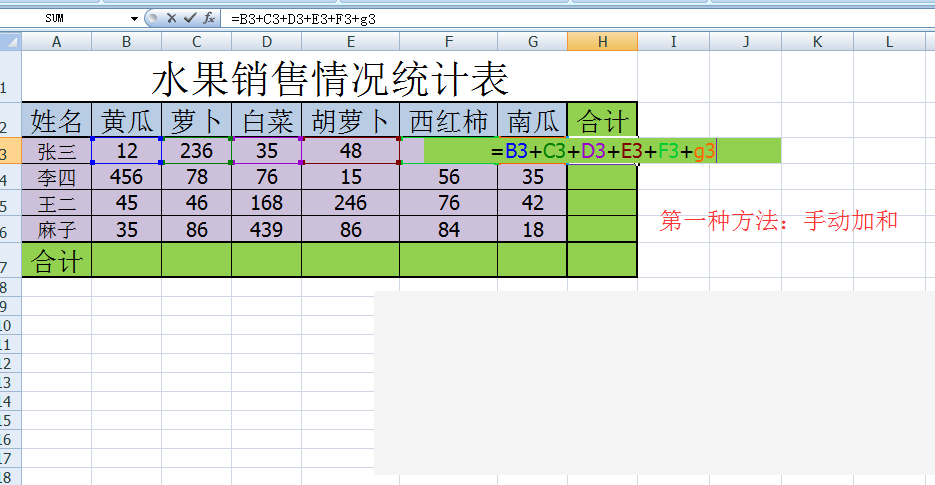Click cell C4 with value 78

[196, 177]
